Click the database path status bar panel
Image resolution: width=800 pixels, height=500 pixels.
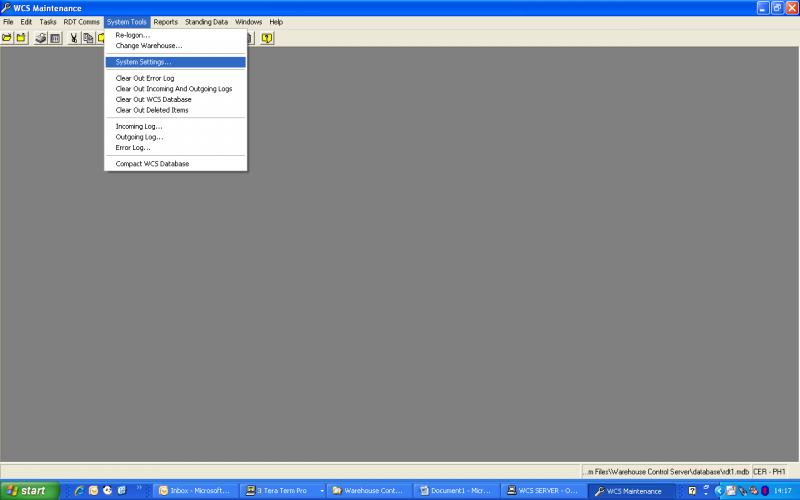pos(666,472)
